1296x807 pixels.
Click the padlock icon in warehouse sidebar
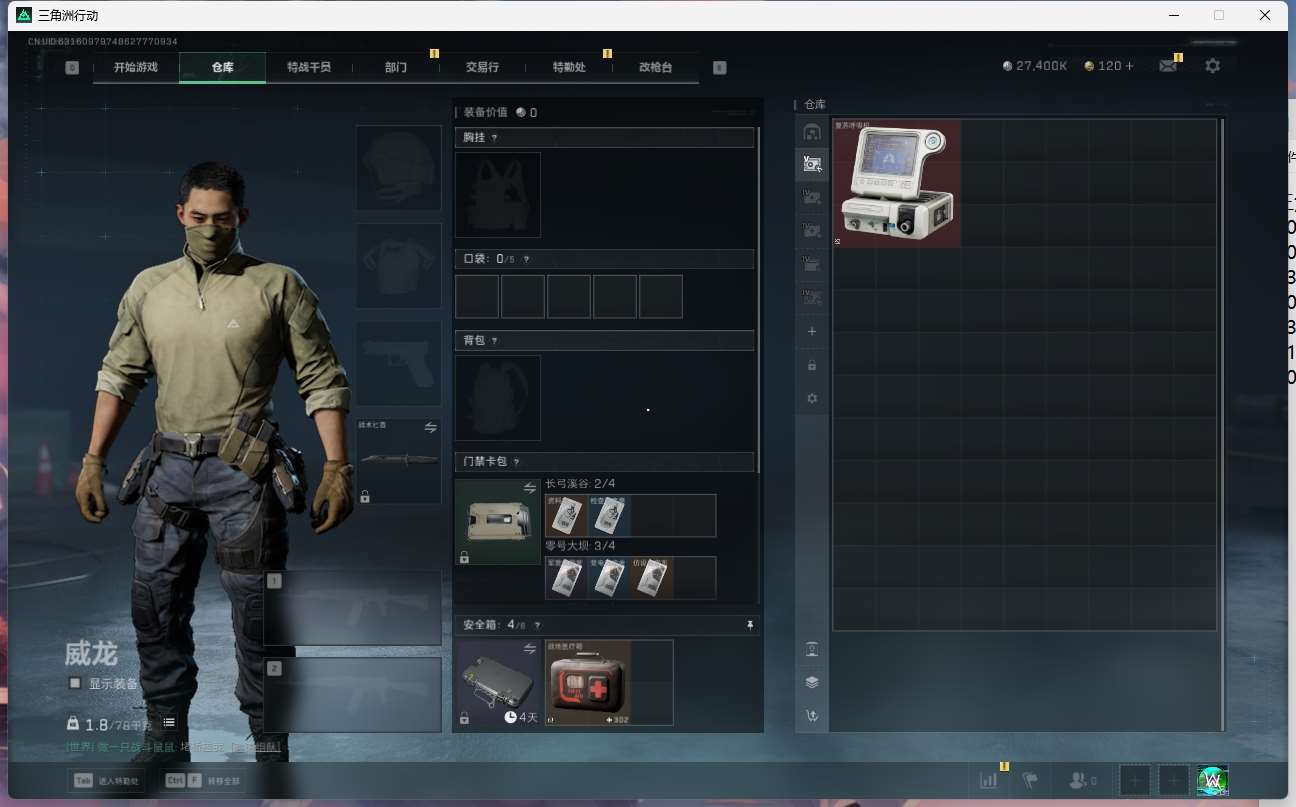click(x=812, y=365)
